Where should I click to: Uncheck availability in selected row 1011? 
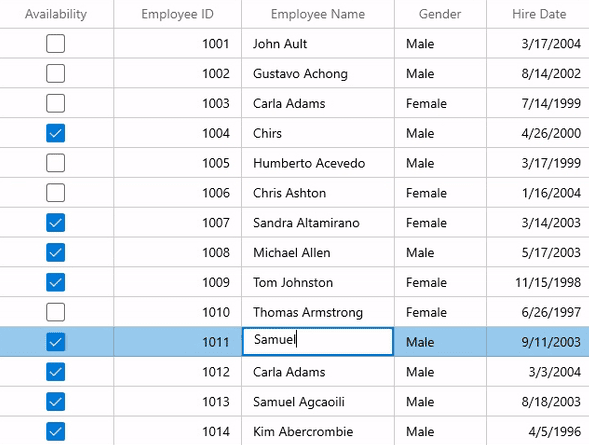pyautogui.click(x=56, y=342)
